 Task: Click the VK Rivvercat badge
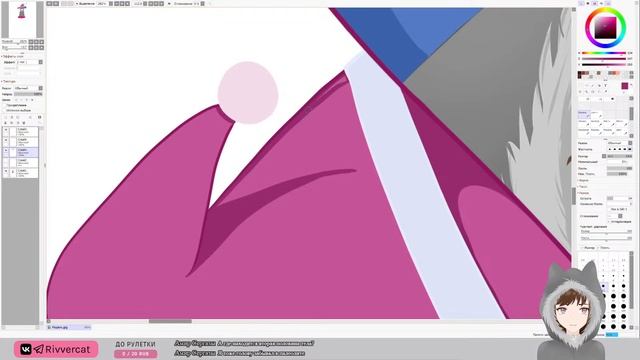tap(56, 349)
